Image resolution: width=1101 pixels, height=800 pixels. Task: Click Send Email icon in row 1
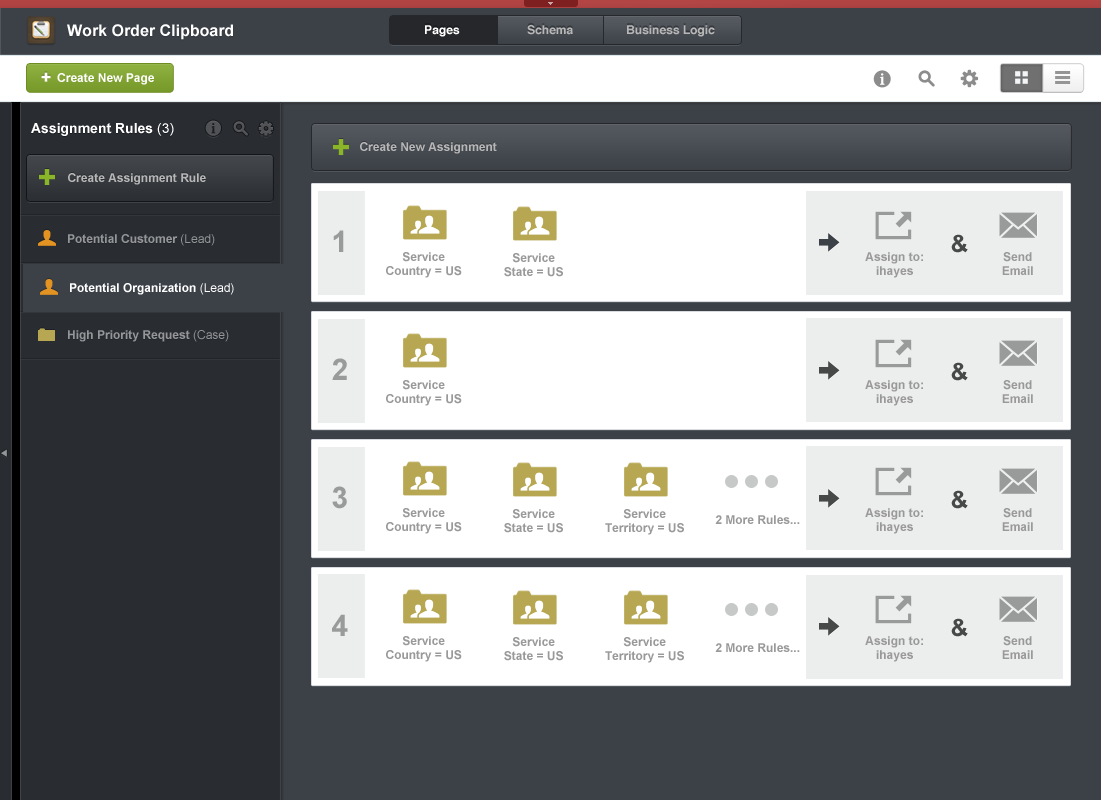pos(1017,225)
